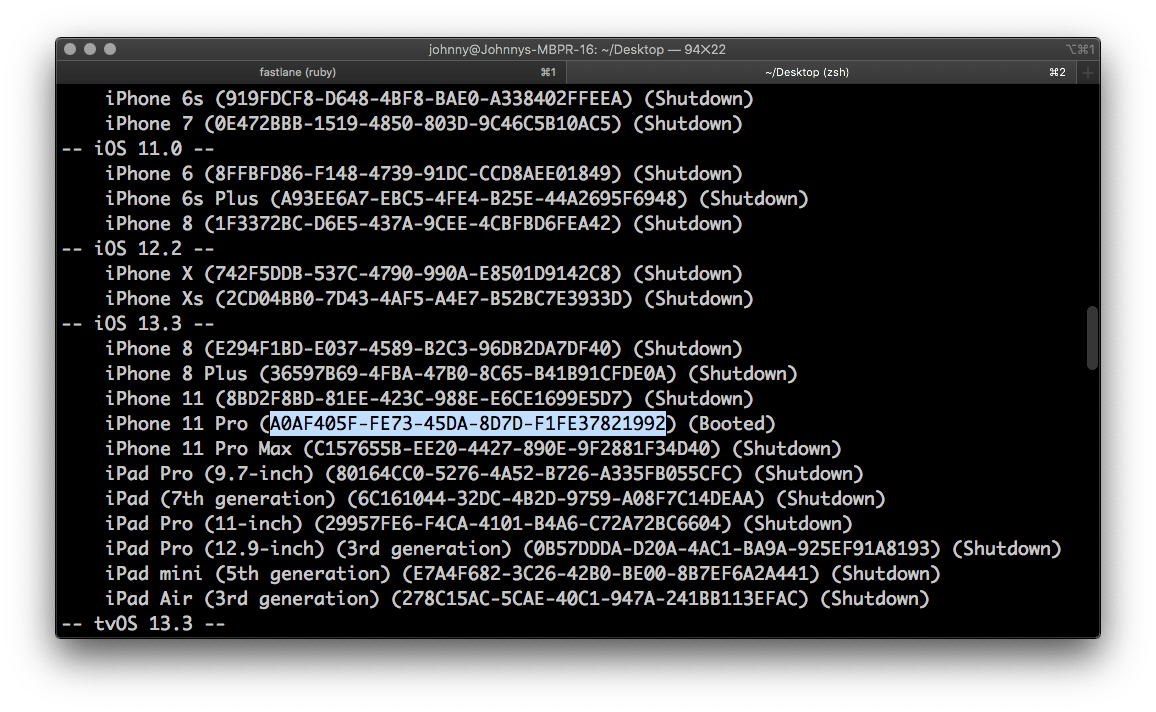Click highlighted UUID A0AF405F-FE73-45DA-8D7D-F1FE37821992

coord(468,424)
